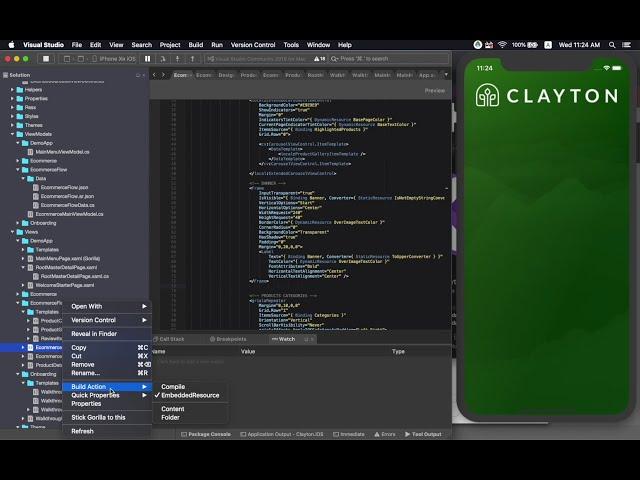Screen dimensions: 640x480
Task: Stop debugging with the square Stop button
Action: (x=46, y=59)
